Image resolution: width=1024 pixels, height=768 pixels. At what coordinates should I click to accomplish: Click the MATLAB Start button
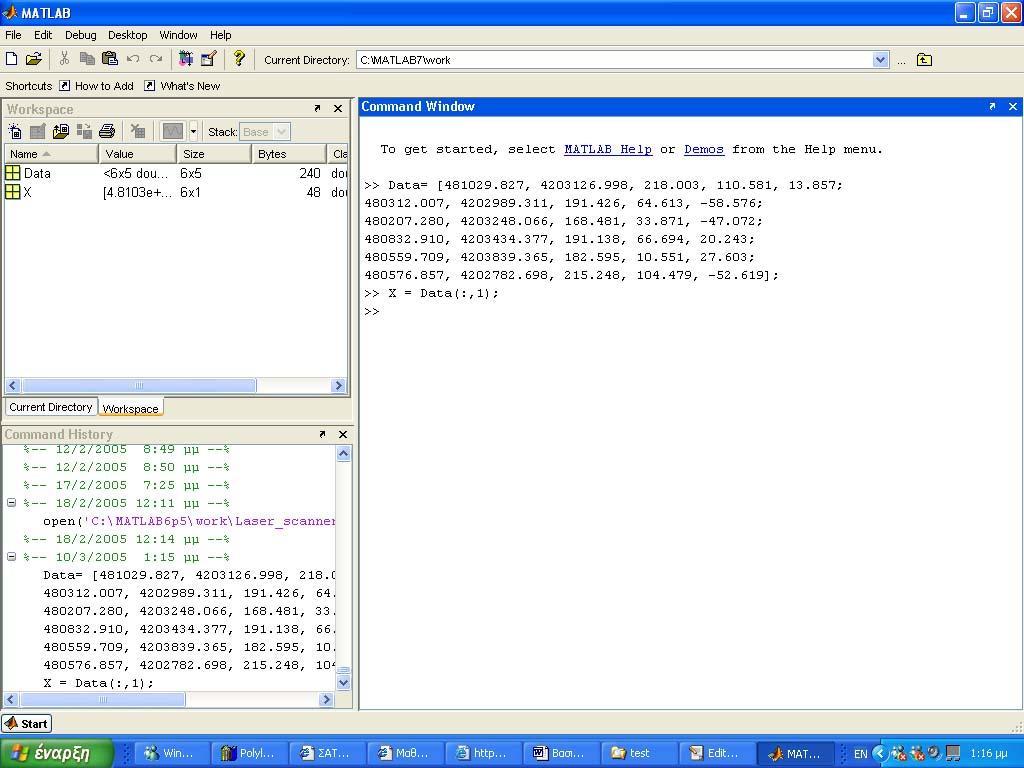27,724
